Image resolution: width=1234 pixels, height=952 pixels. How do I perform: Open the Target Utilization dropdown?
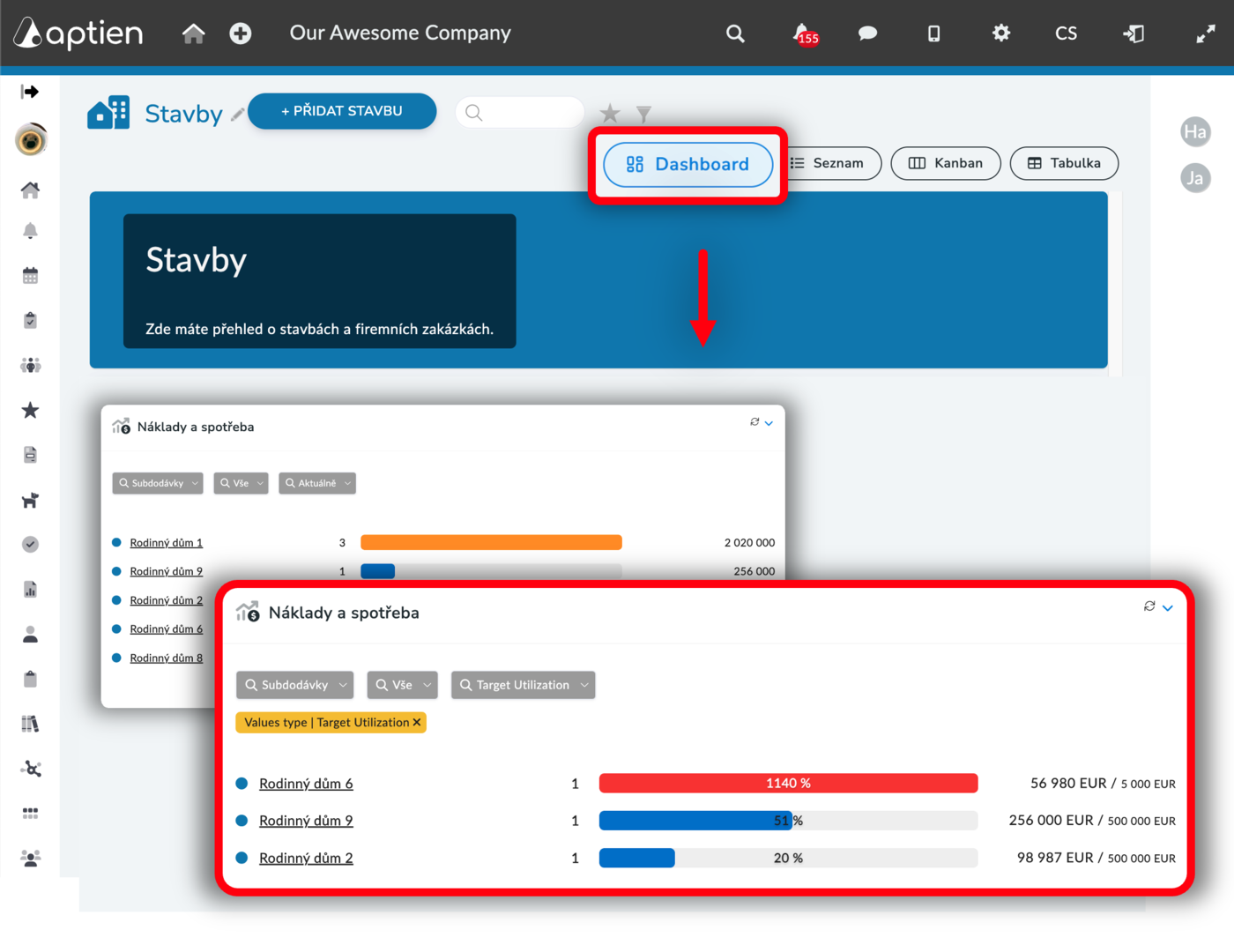(x=524, y=685)
